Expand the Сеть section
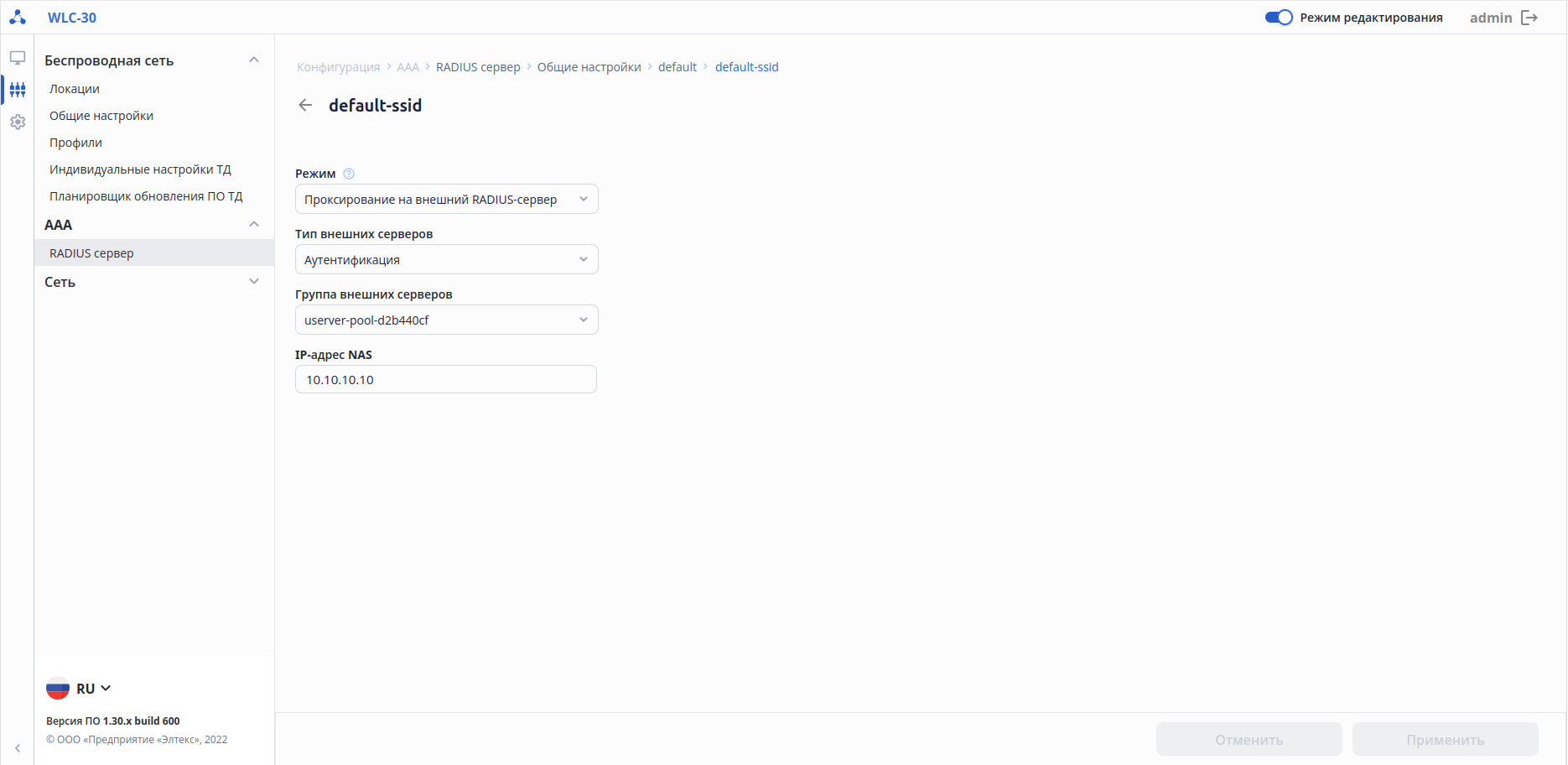Viewport: 1568px width, 765px height. coord(254,282)
